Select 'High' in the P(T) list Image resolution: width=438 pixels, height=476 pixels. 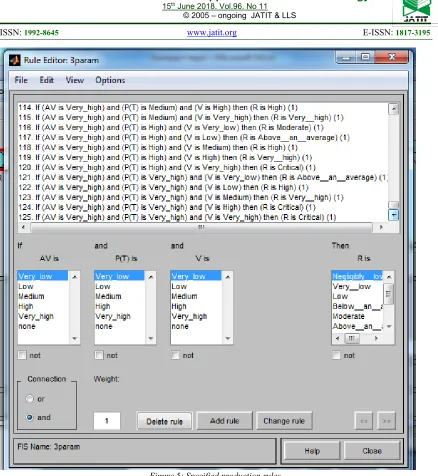(x=119, y=306)
